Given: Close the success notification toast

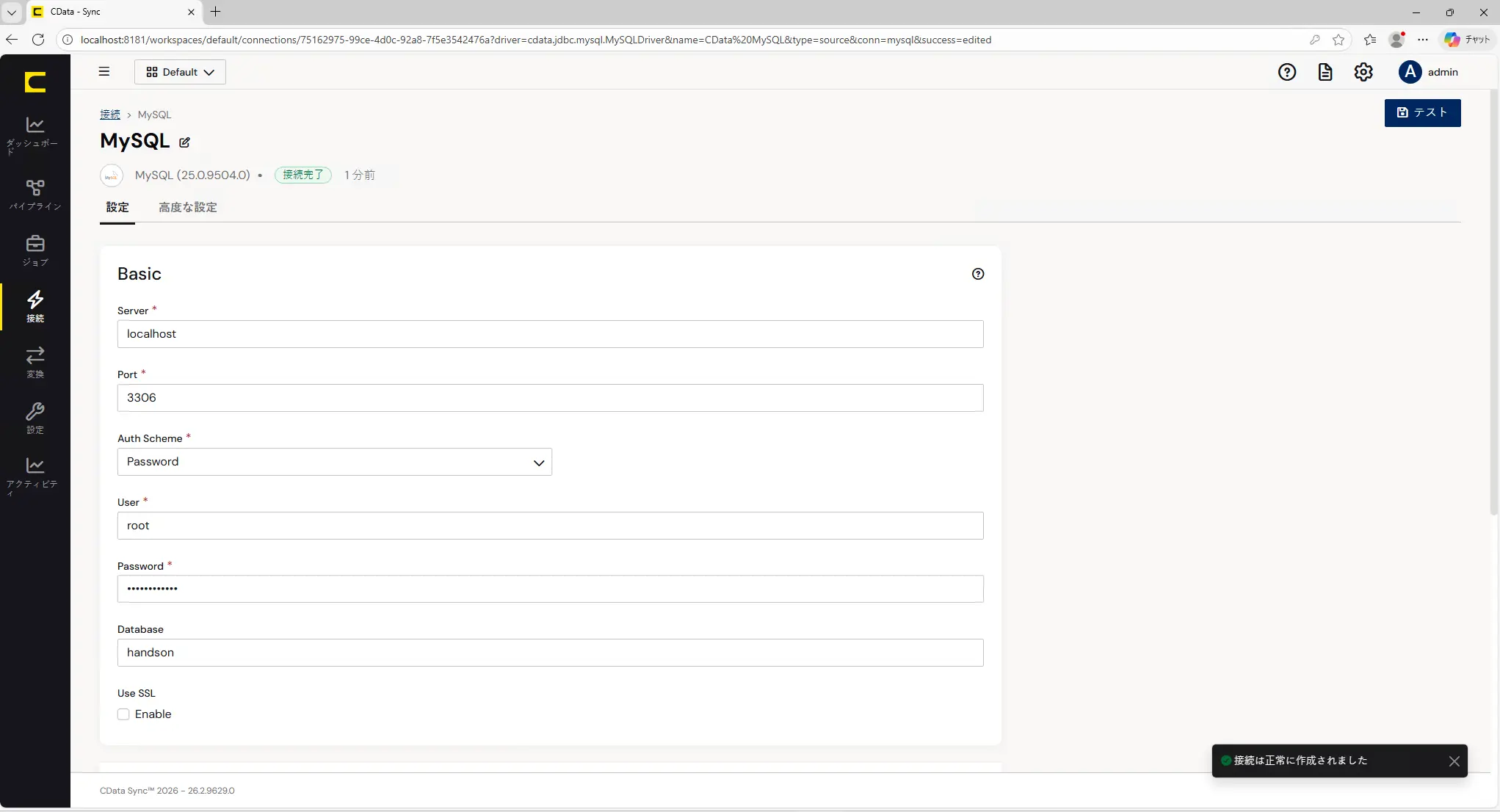Looking at the screenshot, I should point(1454,761).
